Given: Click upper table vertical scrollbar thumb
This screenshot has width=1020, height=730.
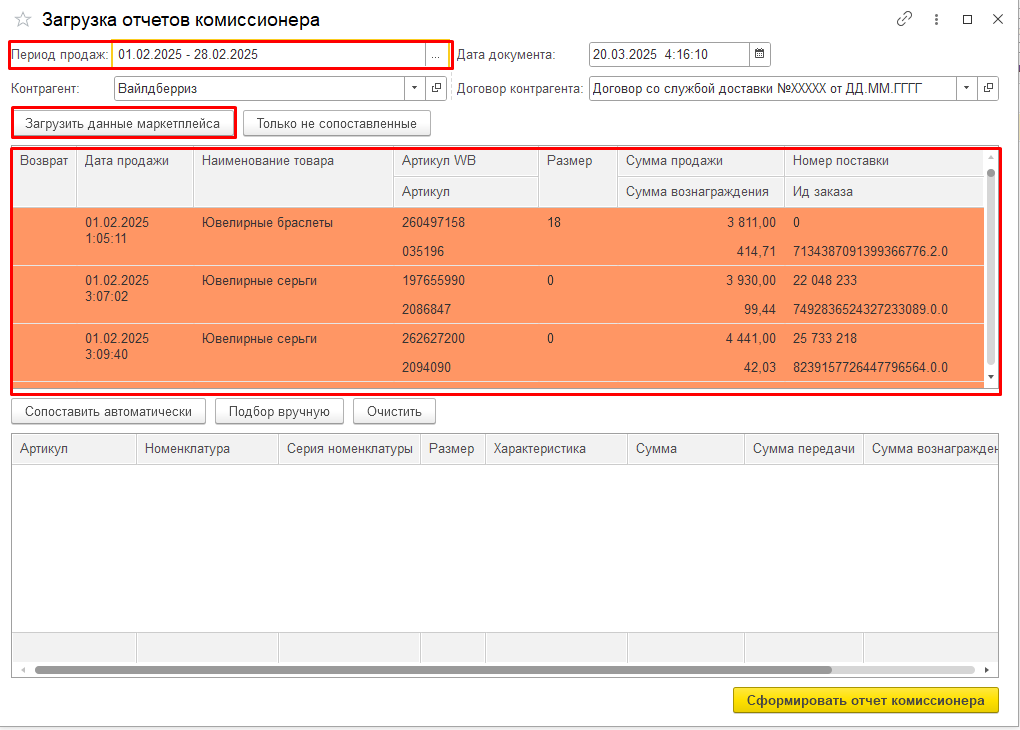Looking at the screenshot, I should pyautogui.click(x=991, y=267).
